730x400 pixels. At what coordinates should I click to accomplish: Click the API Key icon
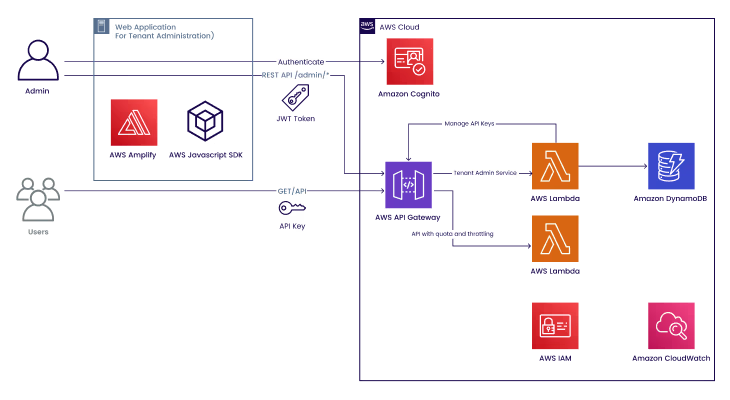tap(292, 208)
